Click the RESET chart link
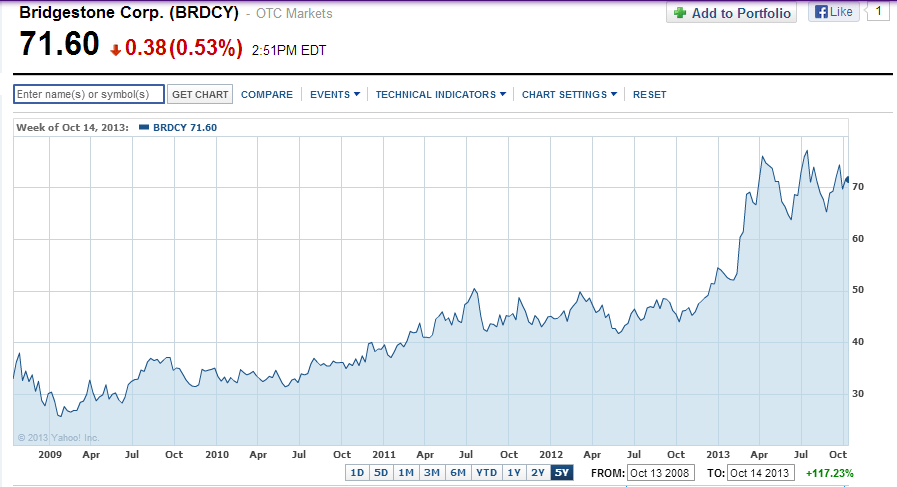The image size is (897, 487). coord(649,94)
